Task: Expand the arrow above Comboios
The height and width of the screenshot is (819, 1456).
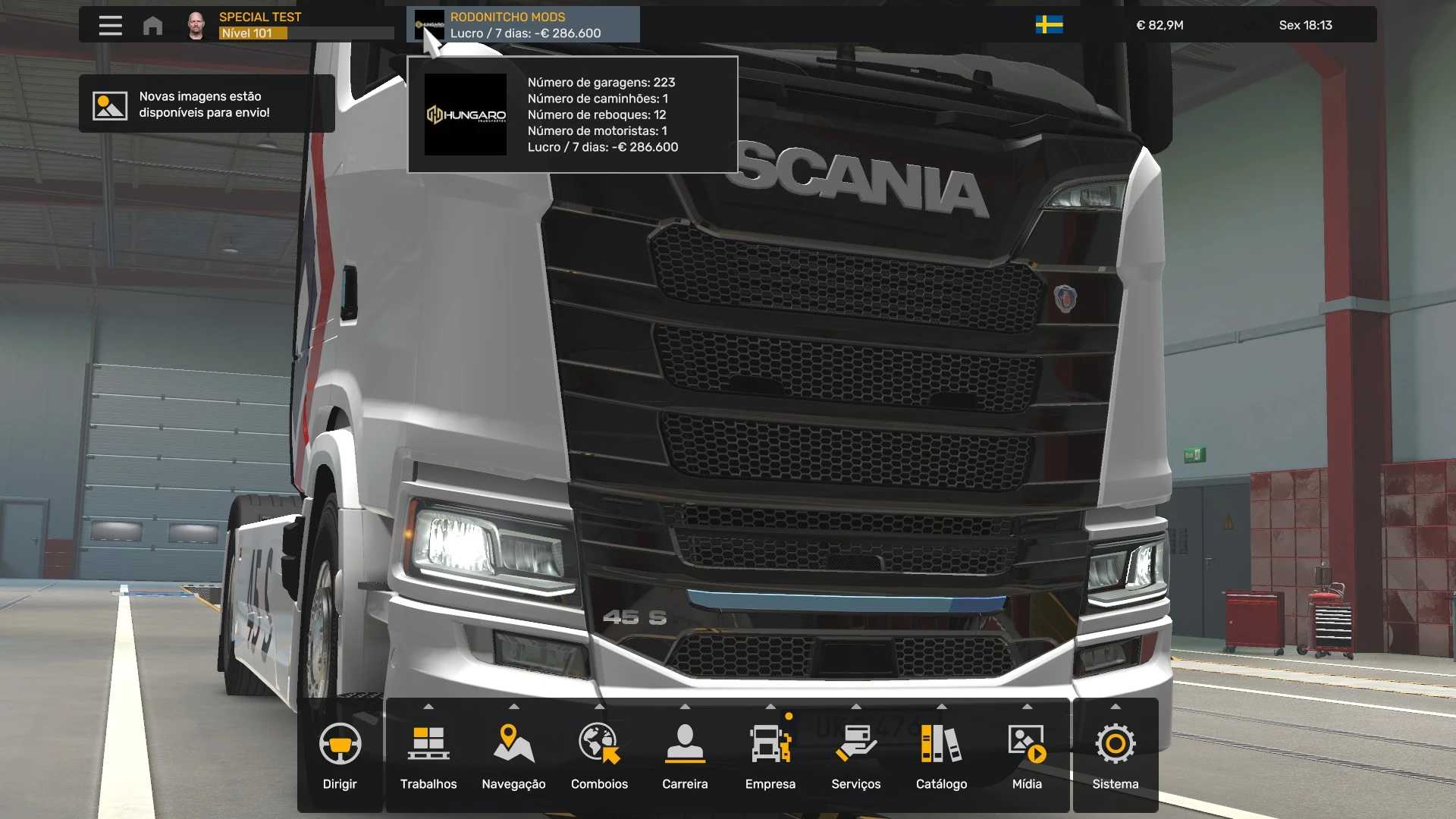Action: (600, 707)
